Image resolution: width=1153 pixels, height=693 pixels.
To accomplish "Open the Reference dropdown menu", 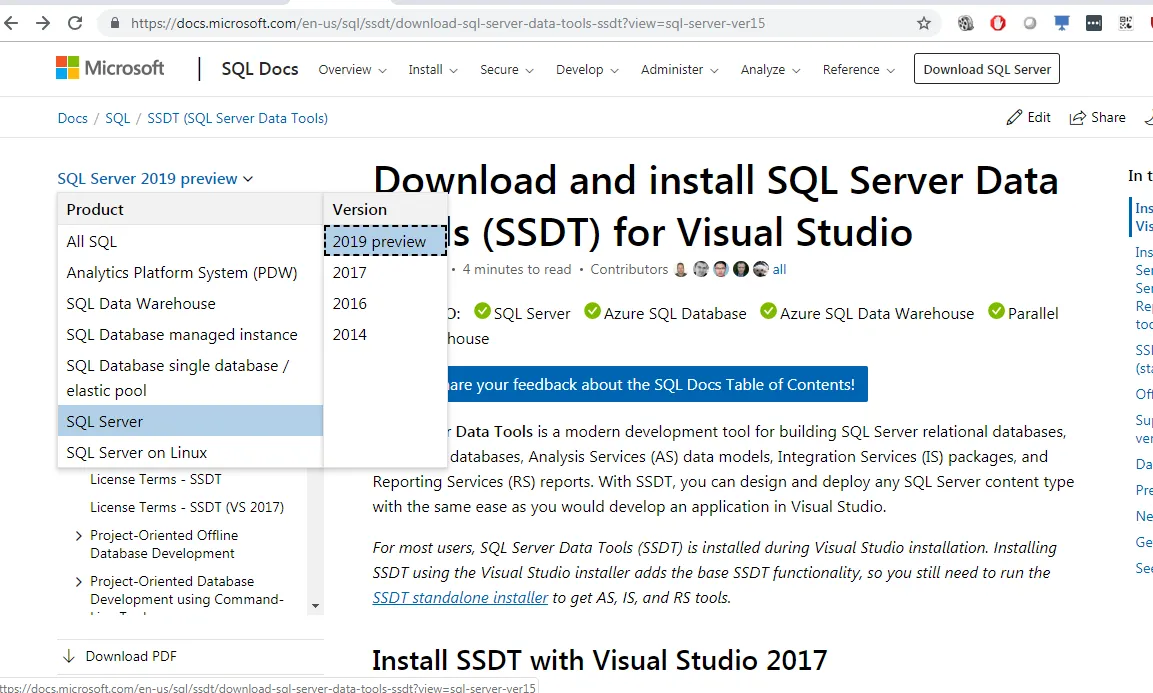I will [859, 69].
